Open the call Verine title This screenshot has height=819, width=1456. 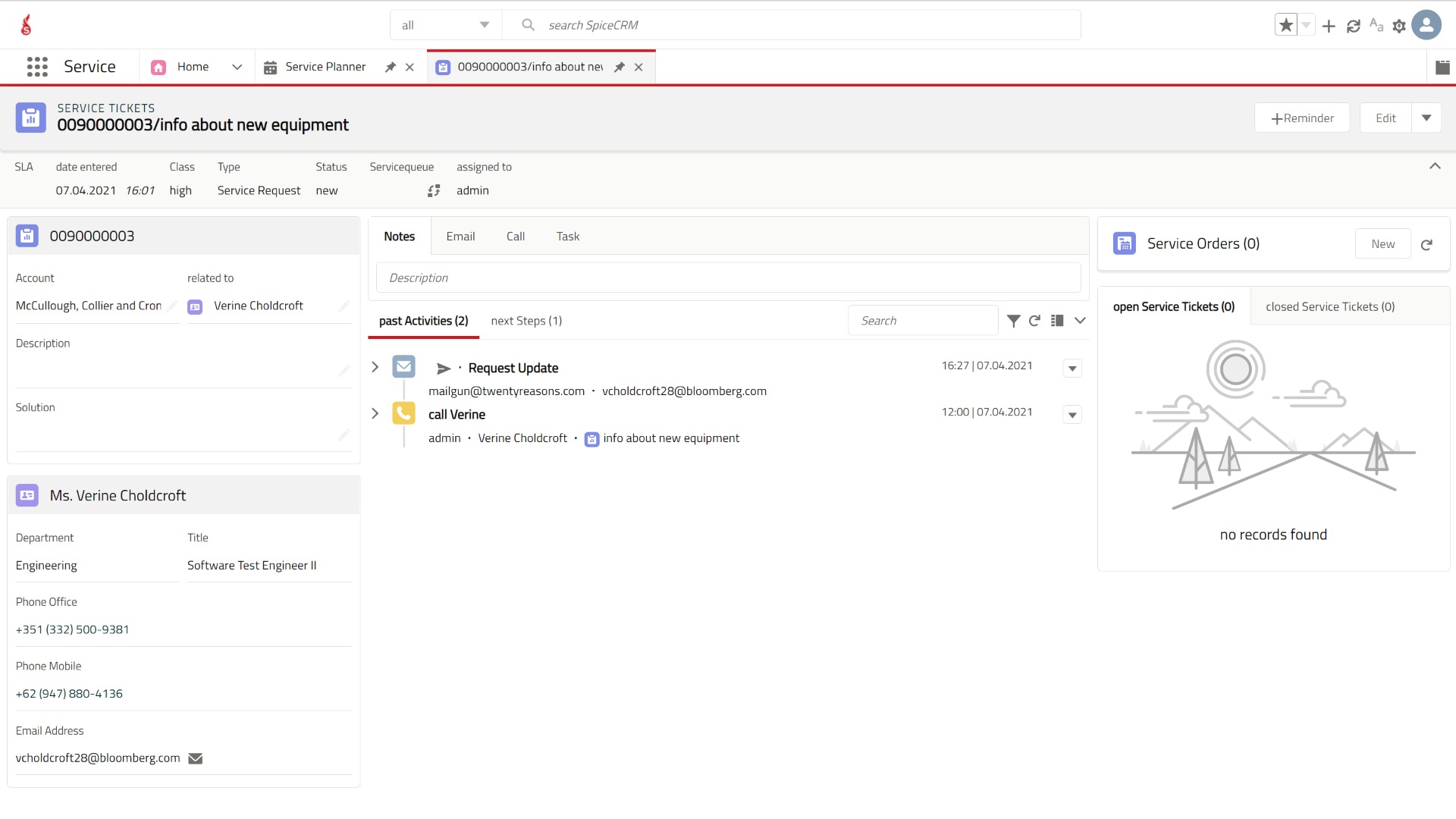(457, 415)
